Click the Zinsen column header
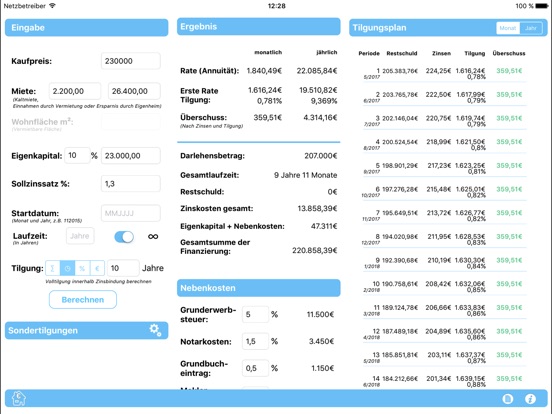 pyautogui.click(x=441, y=53)
